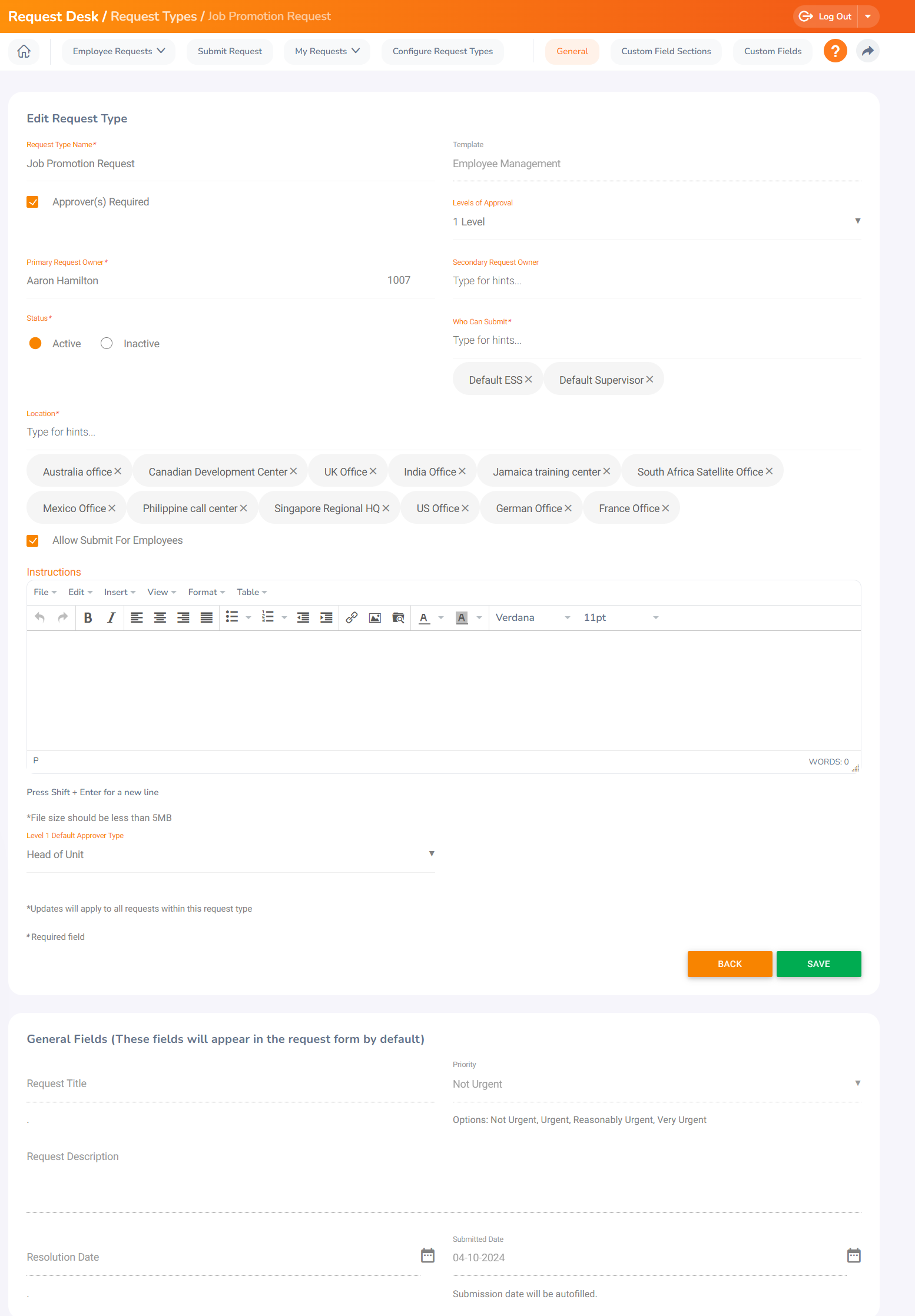This screenshot has height=1316, width=915.
Task: Align text right in editor
Action: 183,617
